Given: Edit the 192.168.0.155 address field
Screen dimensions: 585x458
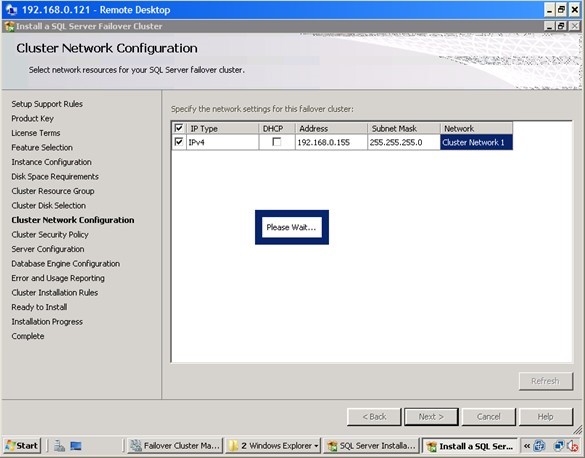Looking at the screenshot, I should [x=331, y=142].
